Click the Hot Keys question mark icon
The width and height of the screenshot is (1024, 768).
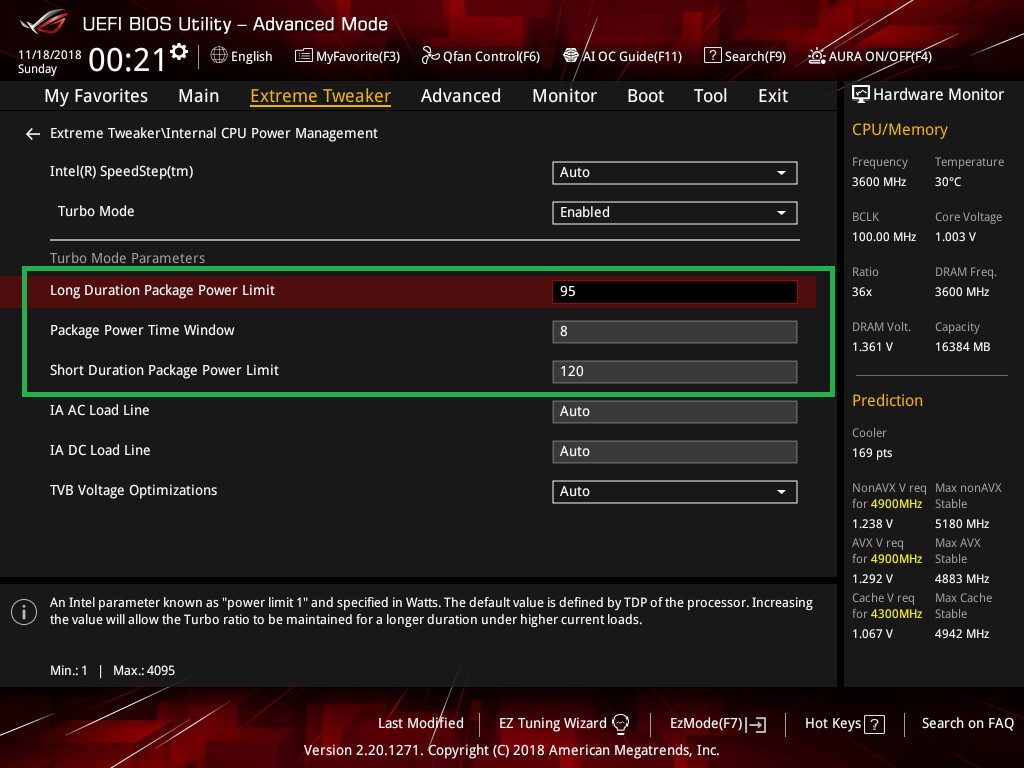[874, 724]
